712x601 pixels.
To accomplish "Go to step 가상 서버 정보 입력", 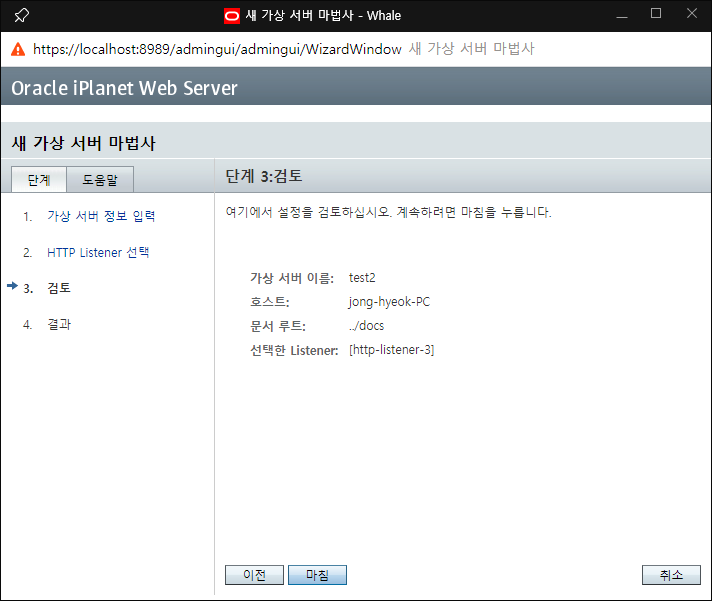I will tap(101, 216).
